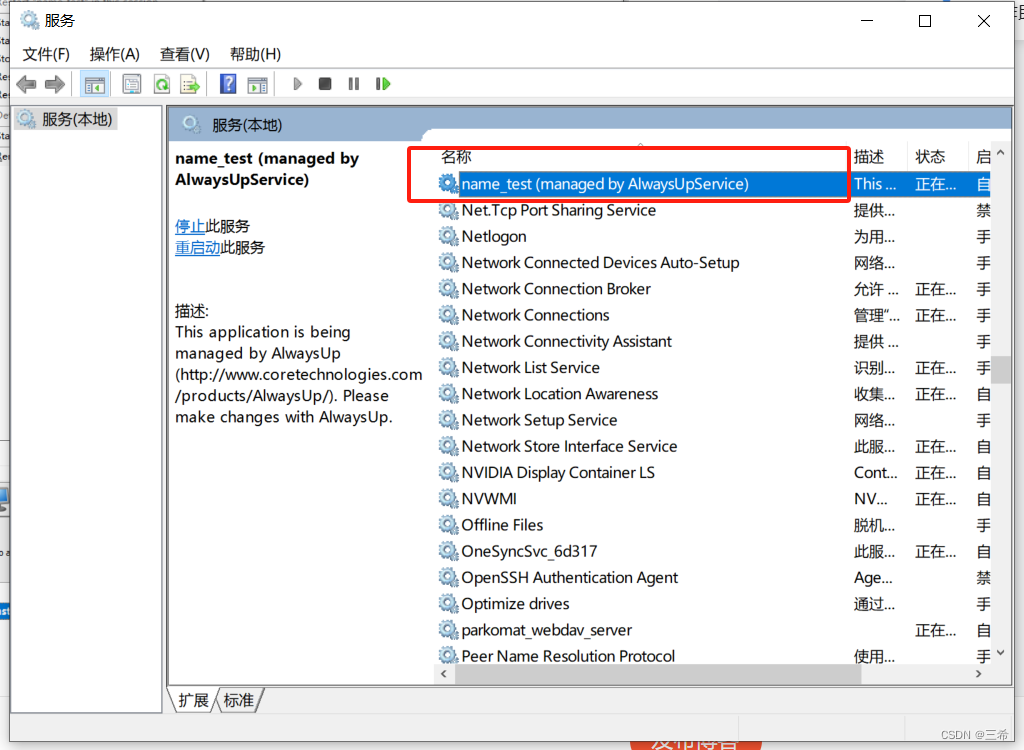Click gear icon beside NVIDIA Display Container LS

(448, 472)
